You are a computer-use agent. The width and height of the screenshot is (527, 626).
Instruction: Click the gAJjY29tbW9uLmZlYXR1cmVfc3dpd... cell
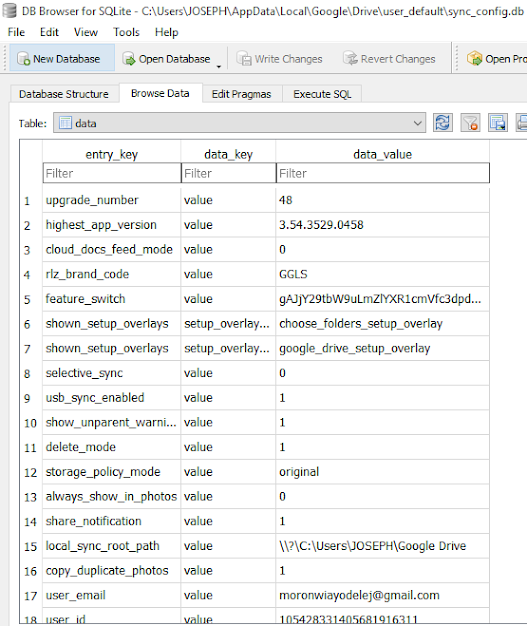click(383, 299)
